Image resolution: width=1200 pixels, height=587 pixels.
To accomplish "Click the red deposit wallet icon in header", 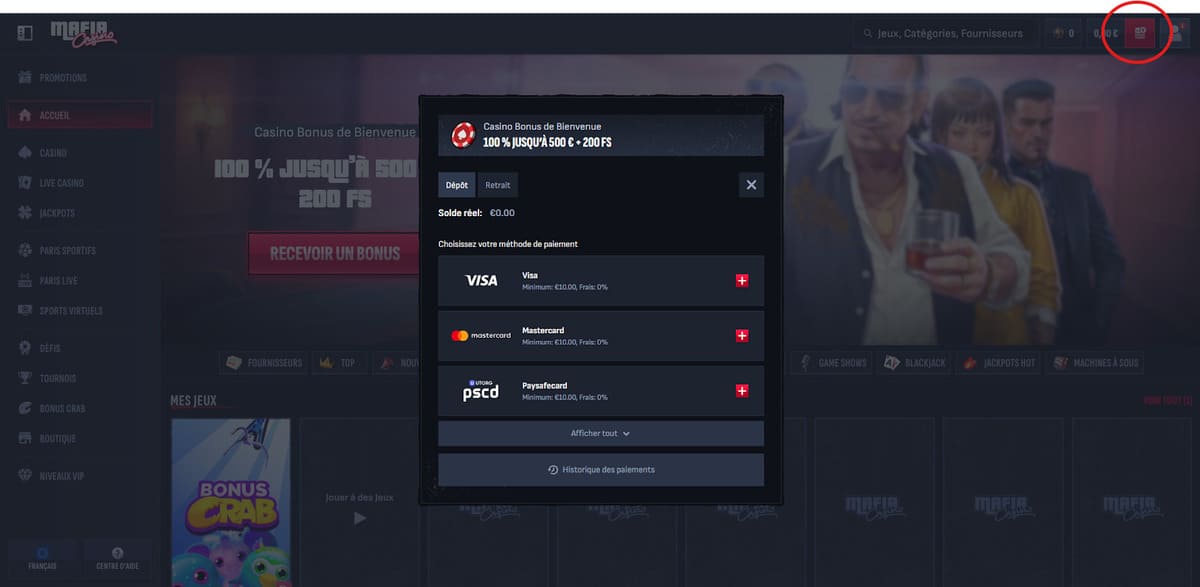I will click(x=1139, y=33).
